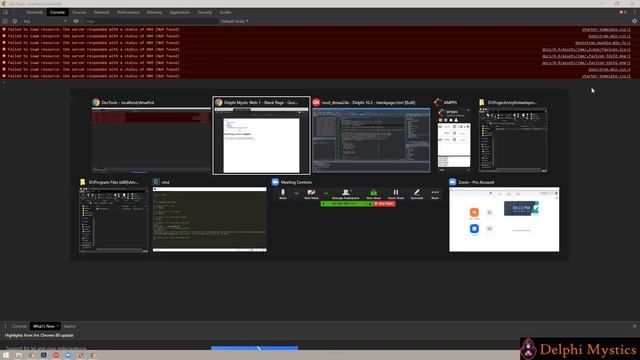This screenshot has height=360, width=640.
Task: Open the top JavaScript context dropdown
Action: click(45, 21)
